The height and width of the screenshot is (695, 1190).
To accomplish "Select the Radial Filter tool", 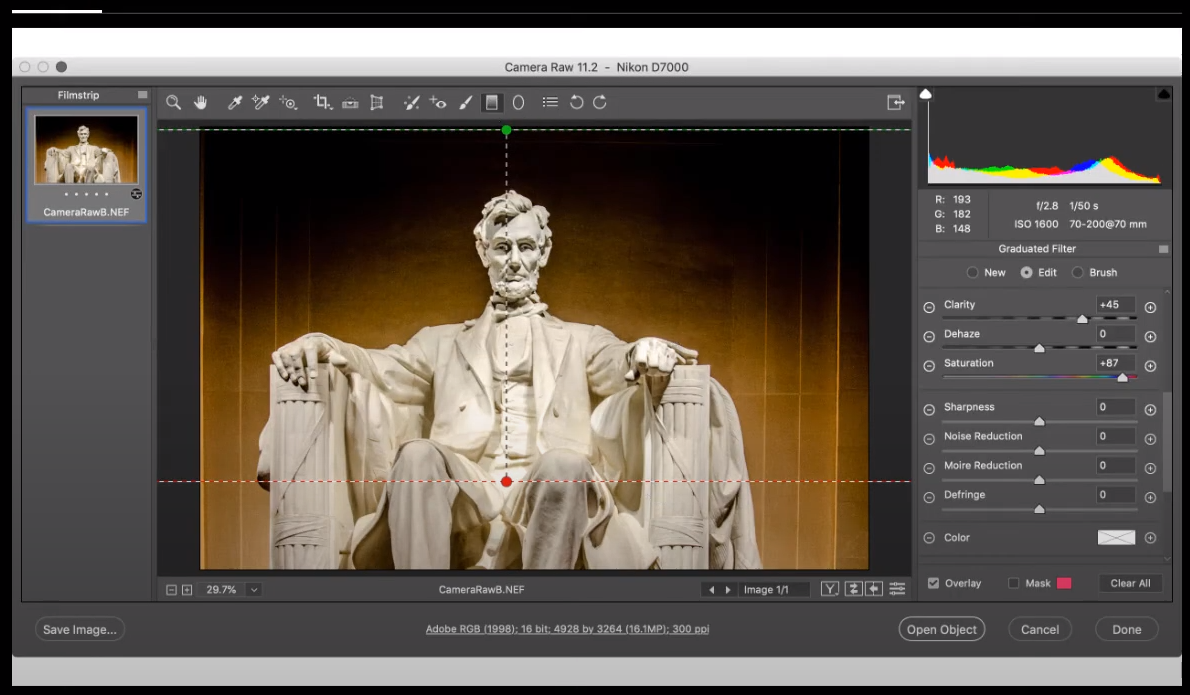I will [518, 102].
